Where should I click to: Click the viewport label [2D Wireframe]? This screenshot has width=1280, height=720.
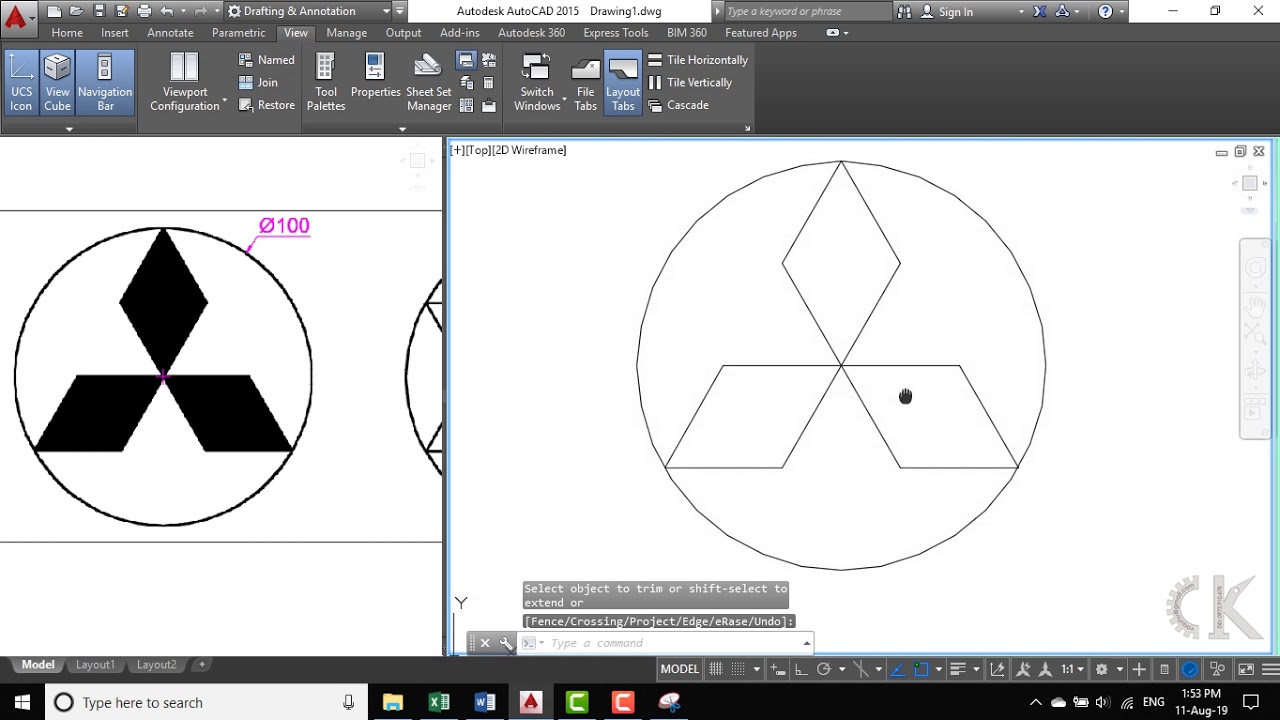tap(529, 150)
